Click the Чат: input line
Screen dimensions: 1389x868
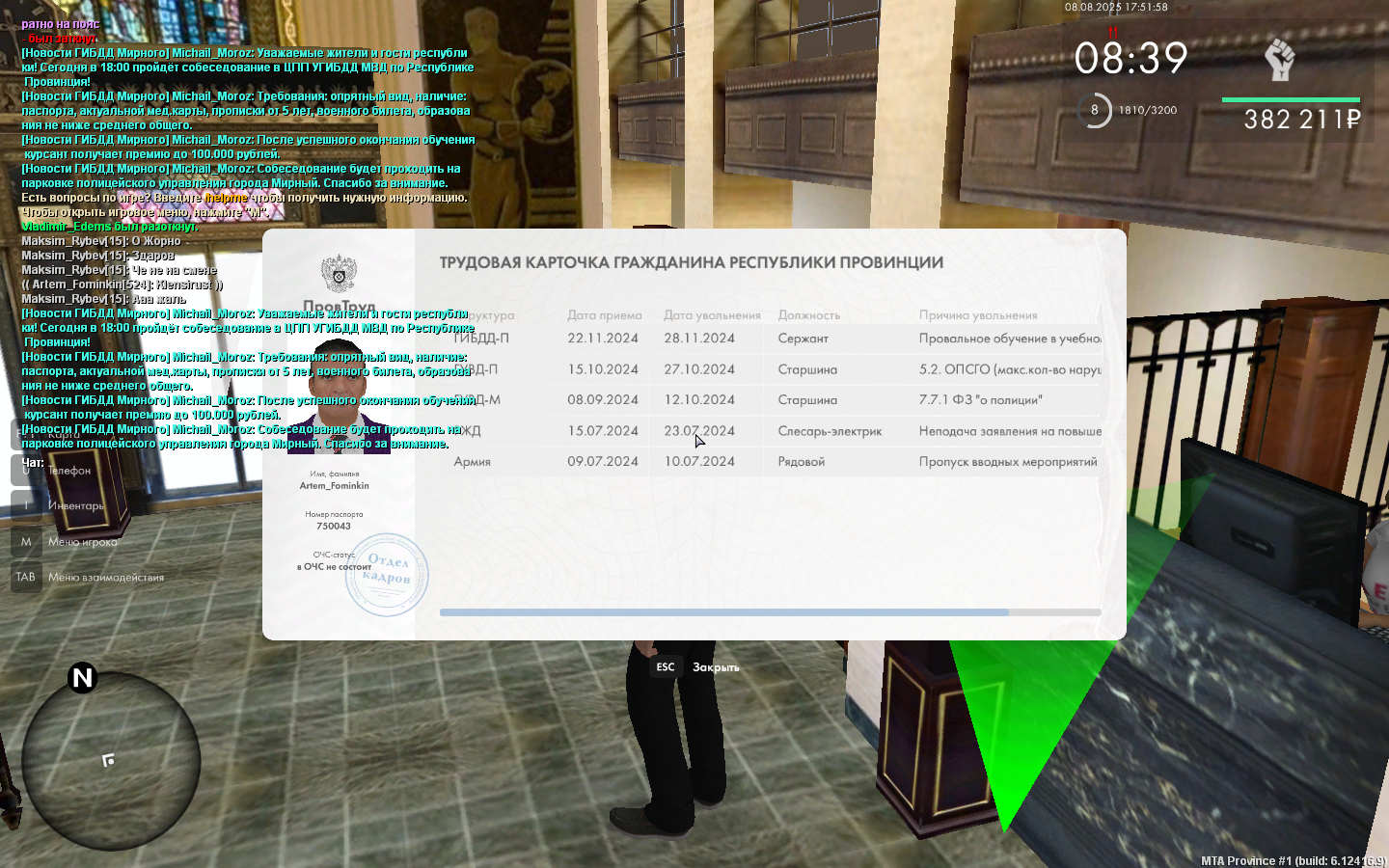(x=33, y=463)
